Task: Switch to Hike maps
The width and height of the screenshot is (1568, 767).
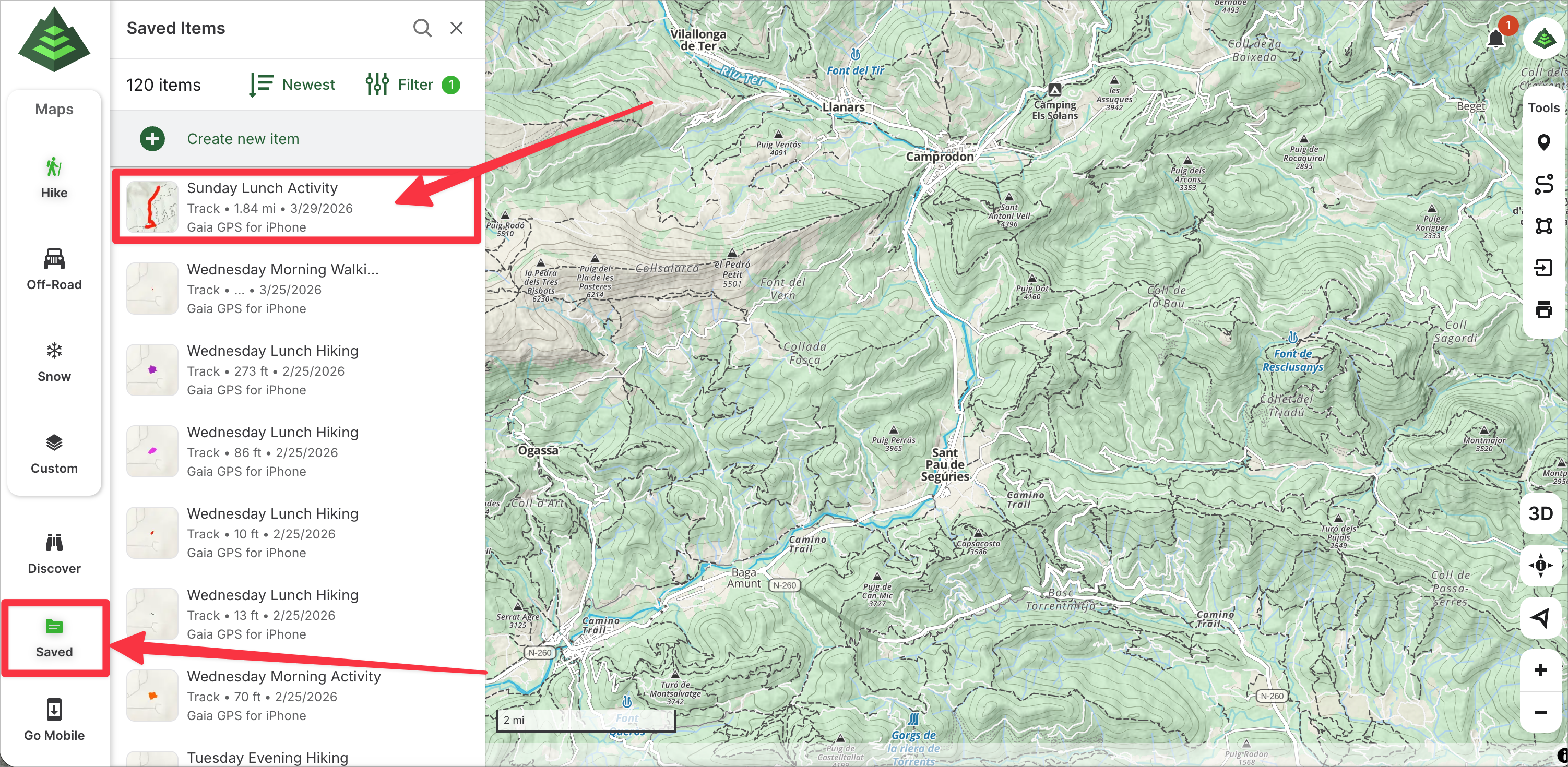Action: coord(54,177)
